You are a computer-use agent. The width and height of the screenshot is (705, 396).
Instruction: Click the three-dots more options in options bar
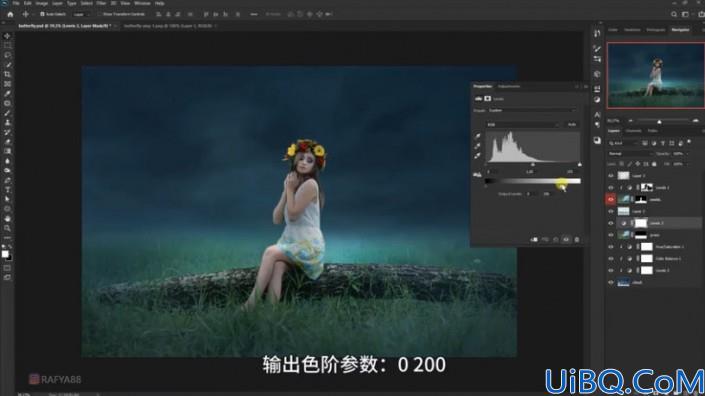254,14
